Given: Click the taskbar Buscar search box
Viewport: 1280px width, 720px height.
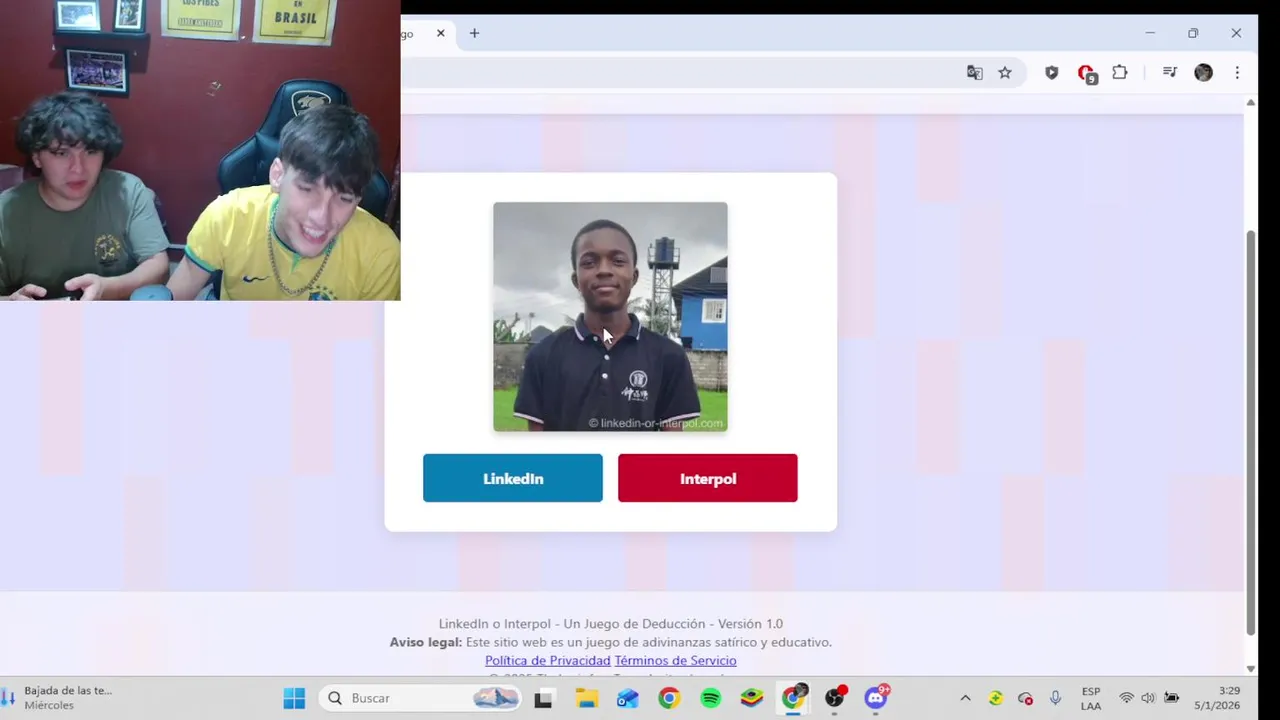Looking at the screenshot, I should point(421,698).
